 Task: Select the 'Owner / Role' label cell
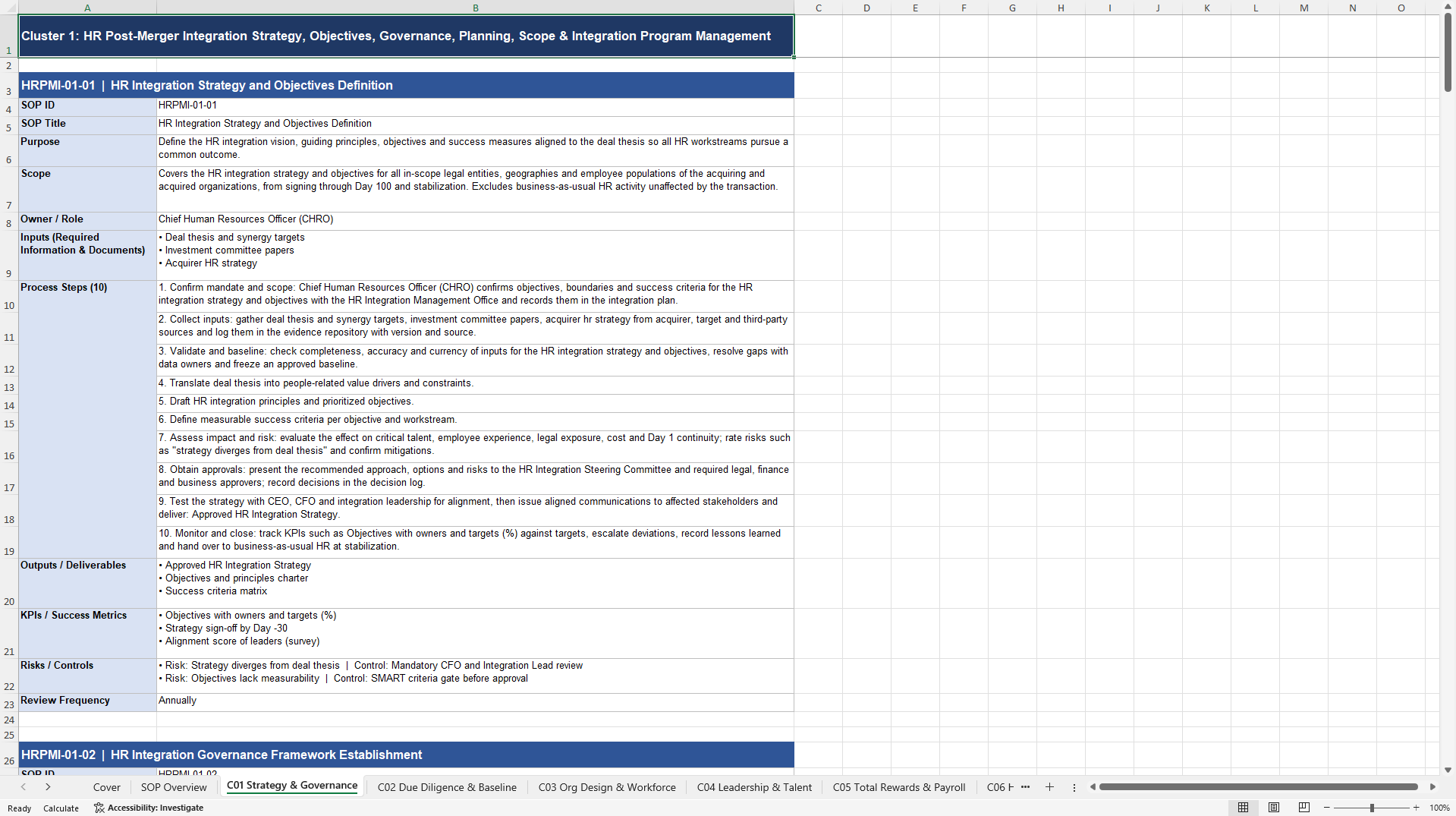click(x=87, y=221)
